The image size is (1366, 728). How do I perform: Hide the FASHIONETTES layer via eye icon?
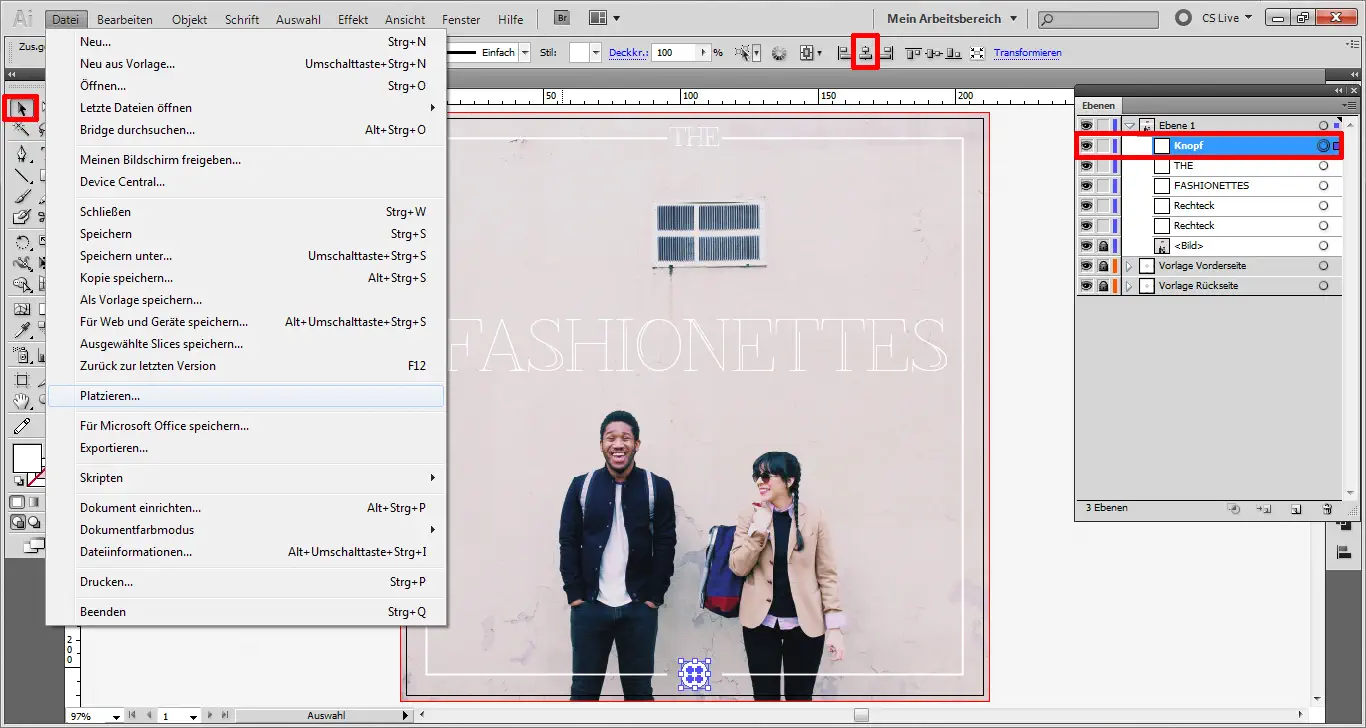click(1086, 186)
